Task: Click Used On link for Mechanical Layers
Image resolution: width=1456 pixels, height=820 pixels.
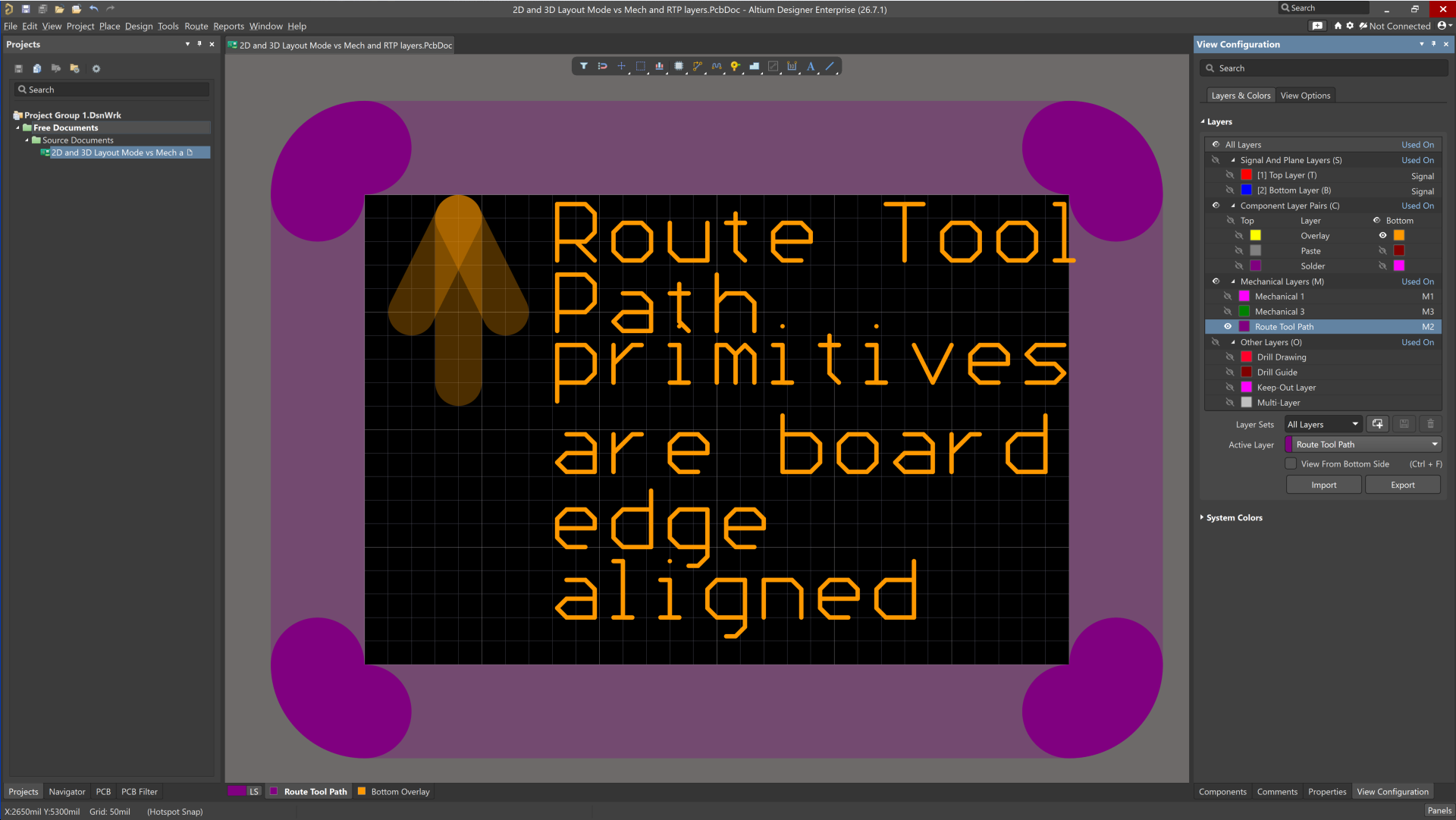Action: pos(1417,281)
